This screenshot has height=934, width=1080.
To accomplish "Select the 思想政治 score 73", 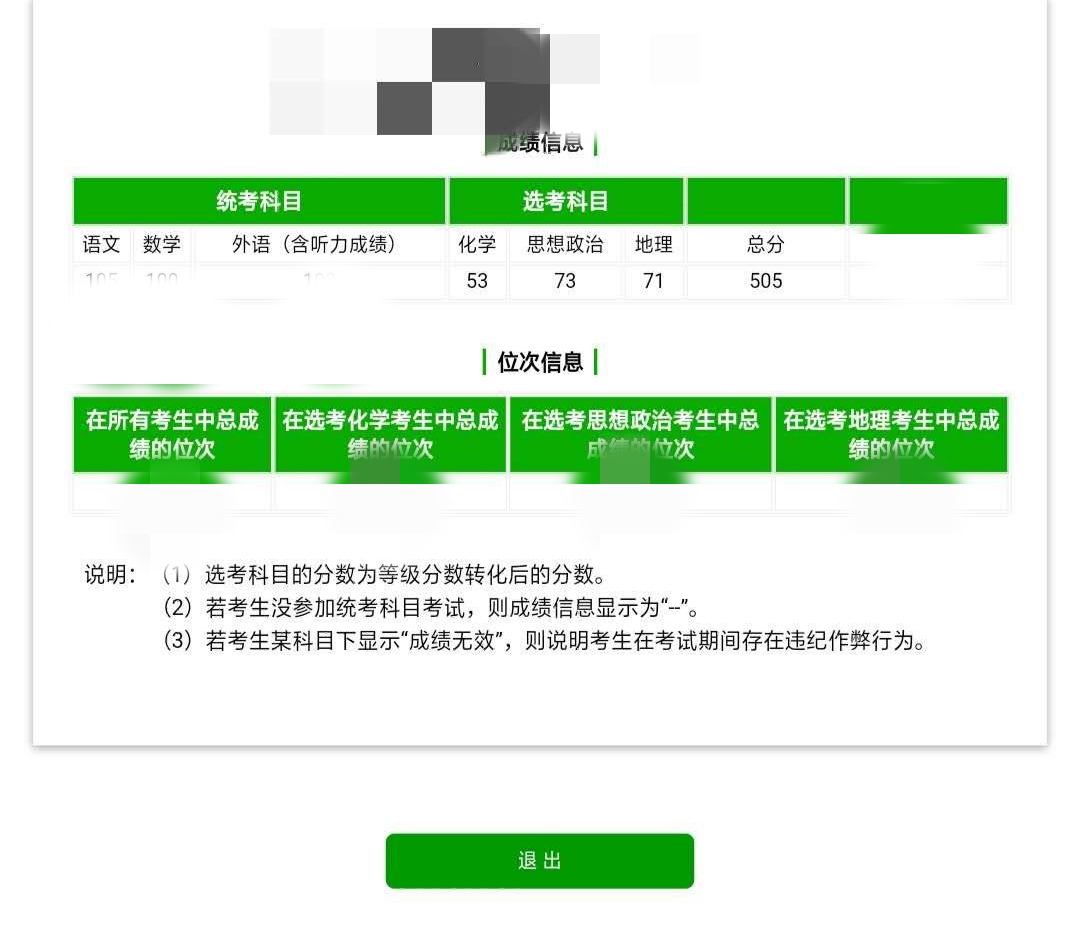I will (565, 281).
